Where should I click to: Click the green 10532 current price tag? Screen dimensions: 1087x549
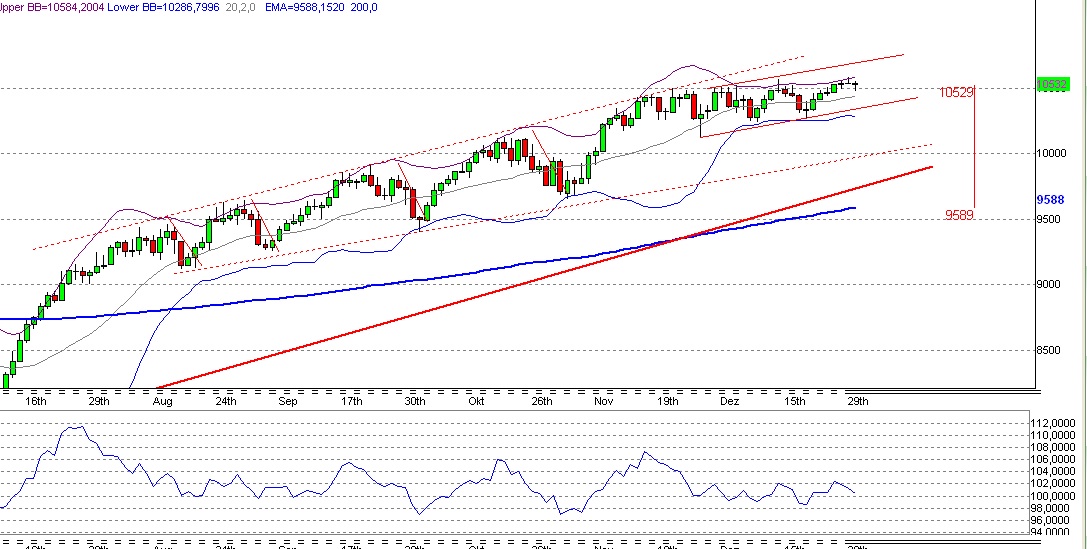[x=1051, y=84]
